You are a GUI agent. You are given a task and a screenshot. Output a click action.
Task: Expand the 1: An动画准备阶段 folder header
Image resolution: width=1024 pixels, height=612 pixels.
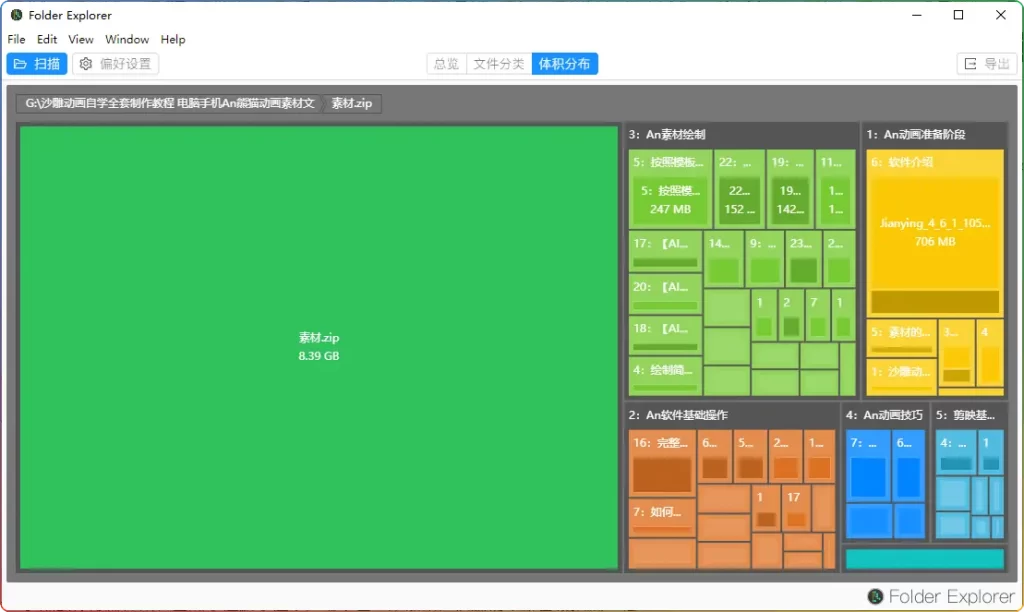pos(922,134)
